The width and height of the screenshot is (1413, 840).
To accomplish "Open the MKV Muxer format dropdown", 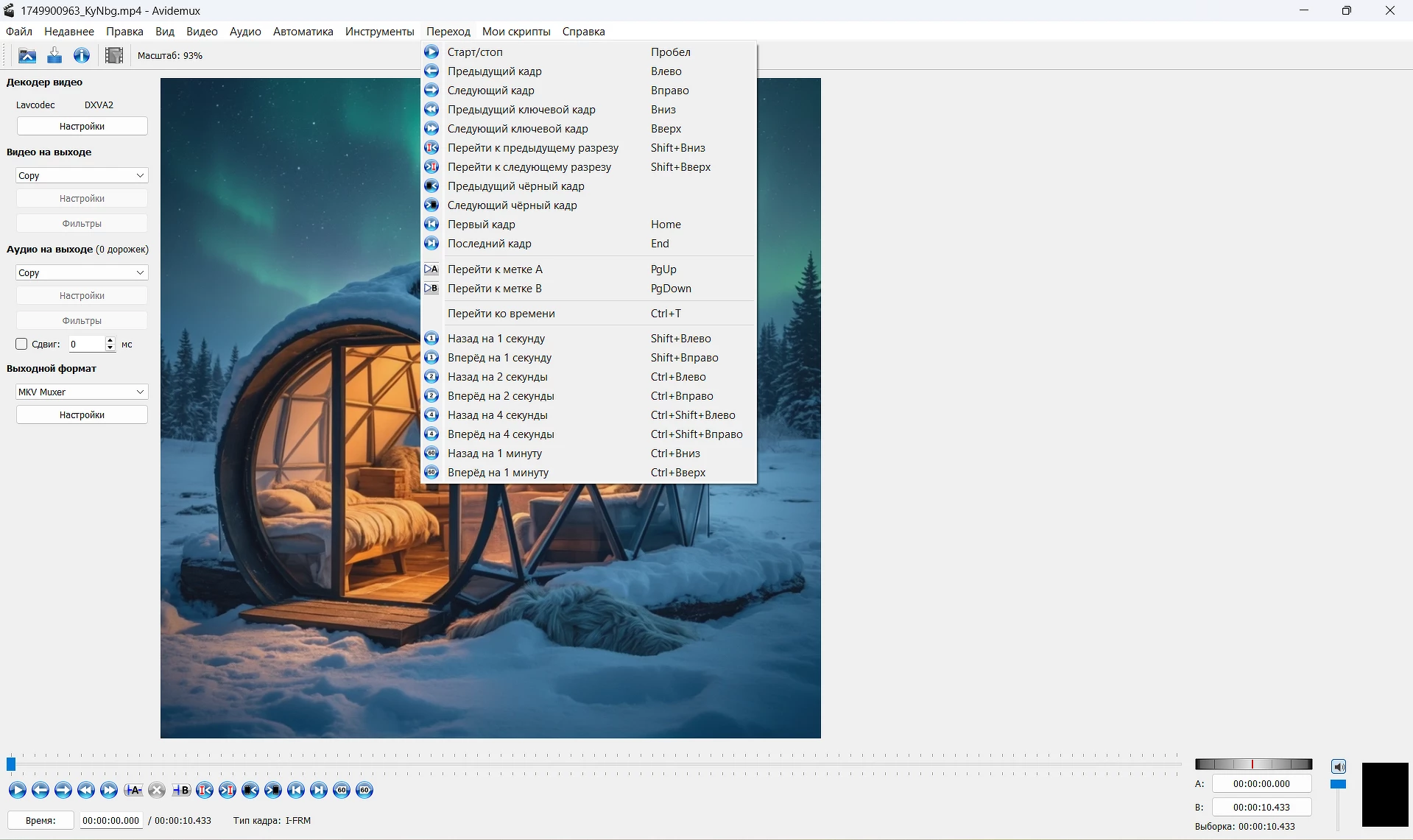I will click(82, 392).
